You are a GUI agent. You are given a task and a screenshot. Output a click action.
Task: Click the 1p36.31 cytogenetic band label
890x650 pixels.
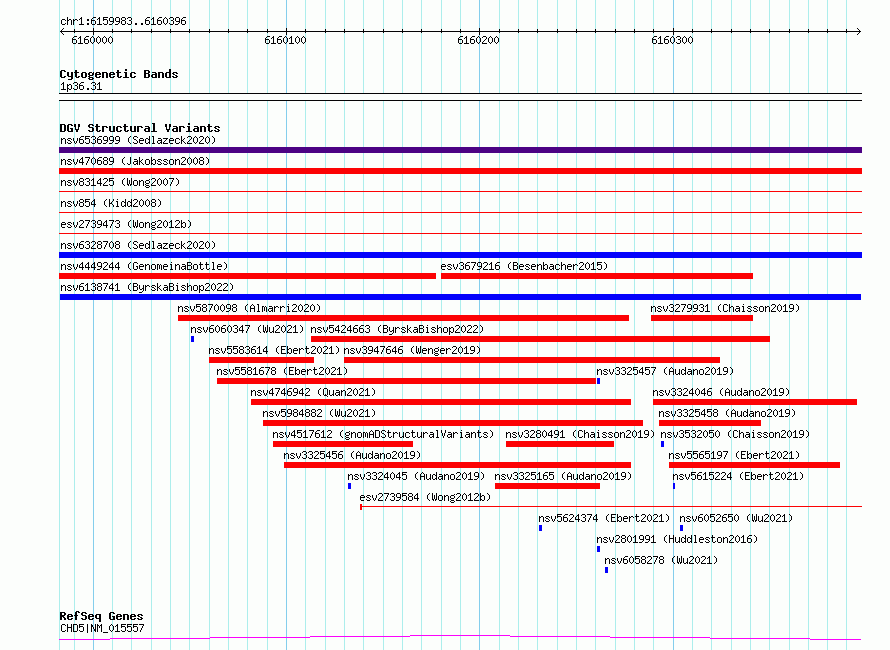pos(81,86)
